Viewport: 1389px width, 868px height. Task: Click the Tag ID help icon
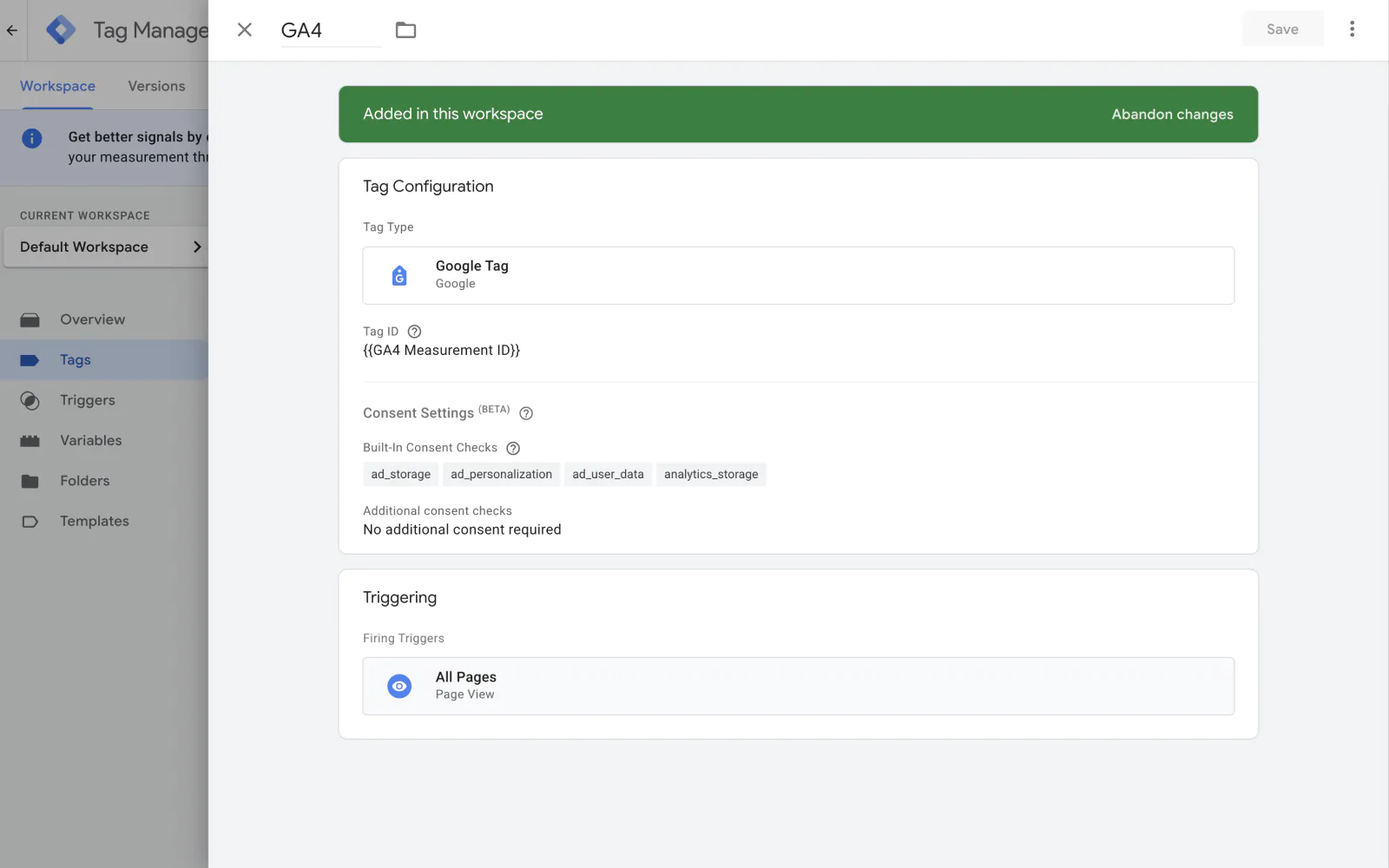click(x=414, y=332)
